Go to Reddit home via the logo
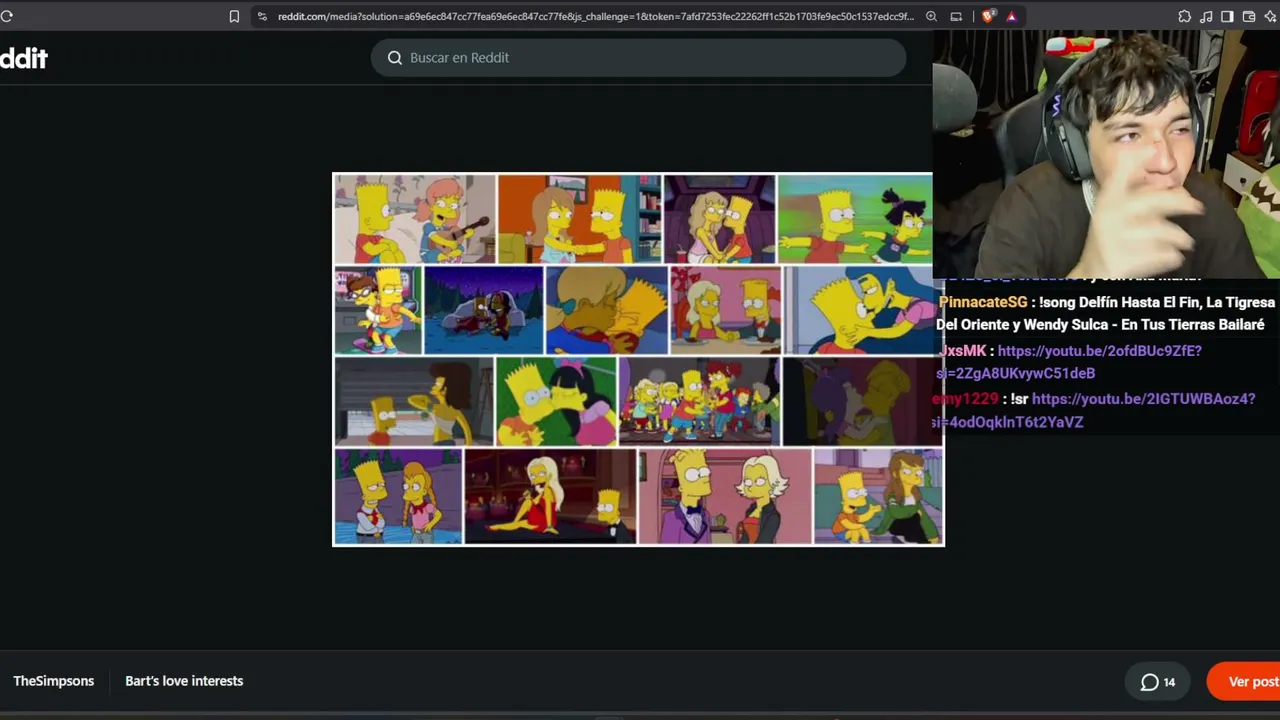 coord(24,58)
